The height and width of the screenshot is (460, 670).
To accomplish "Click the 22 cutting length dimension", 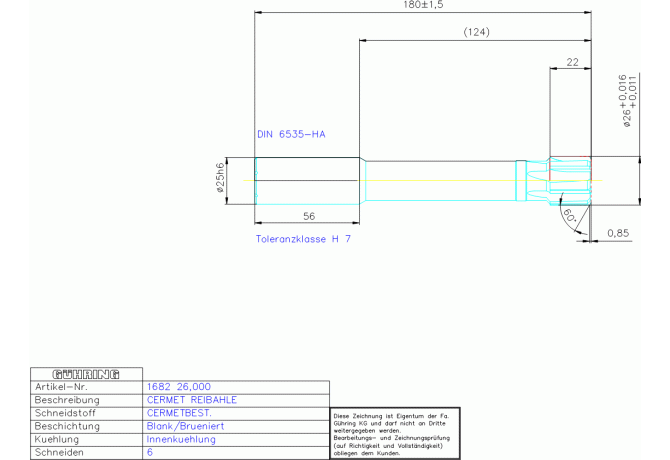I will point(572,62).
